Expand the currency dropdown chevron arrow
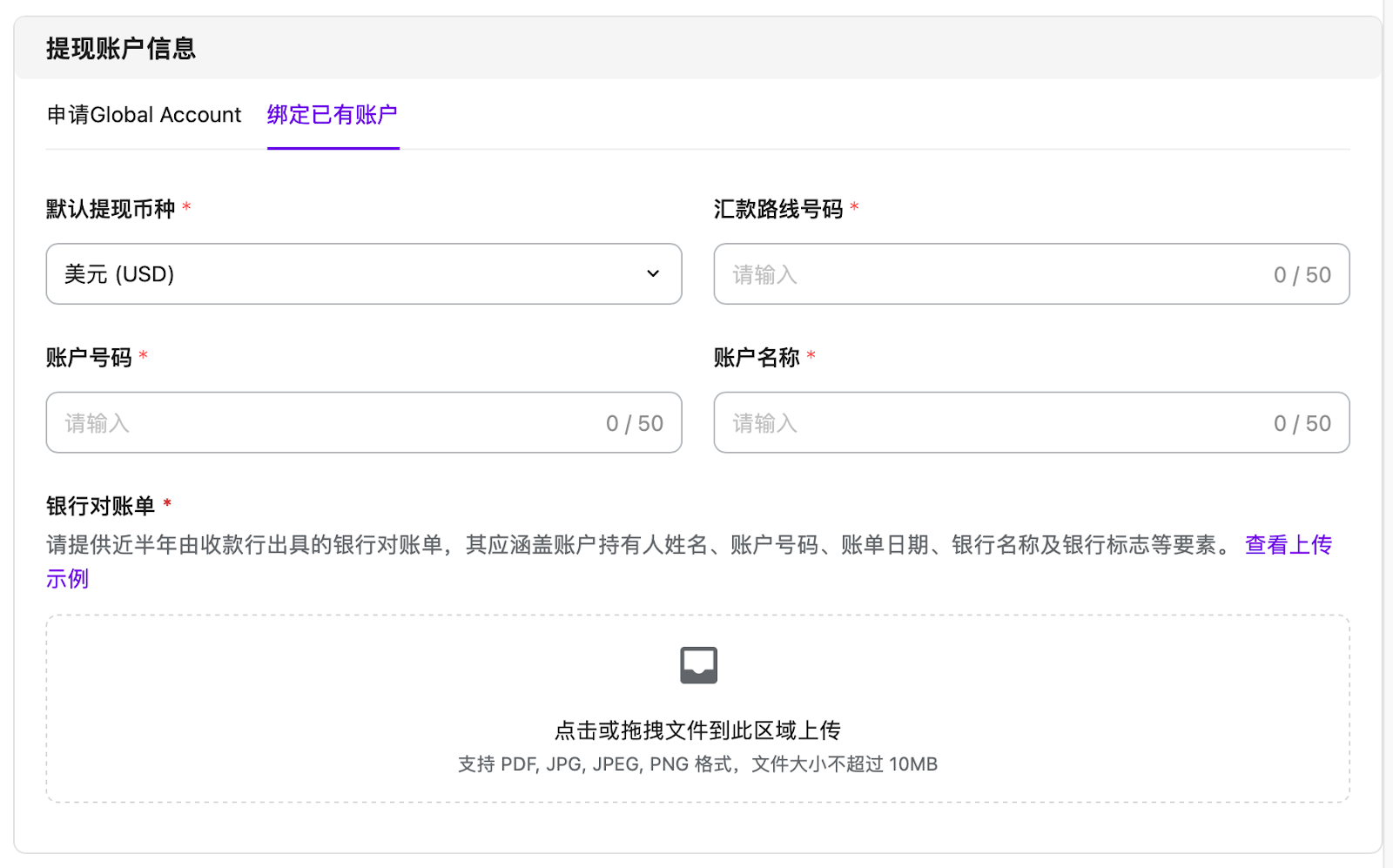1393x868 pixels. point(653,274)
